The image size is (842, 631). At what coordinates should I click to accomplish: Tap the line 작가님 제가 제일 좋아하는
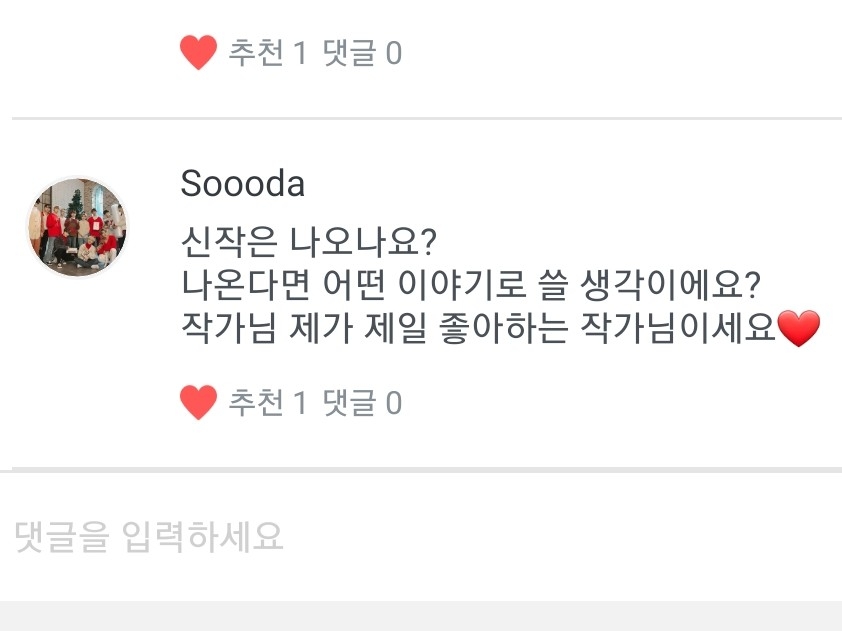[x=478, y=328]
